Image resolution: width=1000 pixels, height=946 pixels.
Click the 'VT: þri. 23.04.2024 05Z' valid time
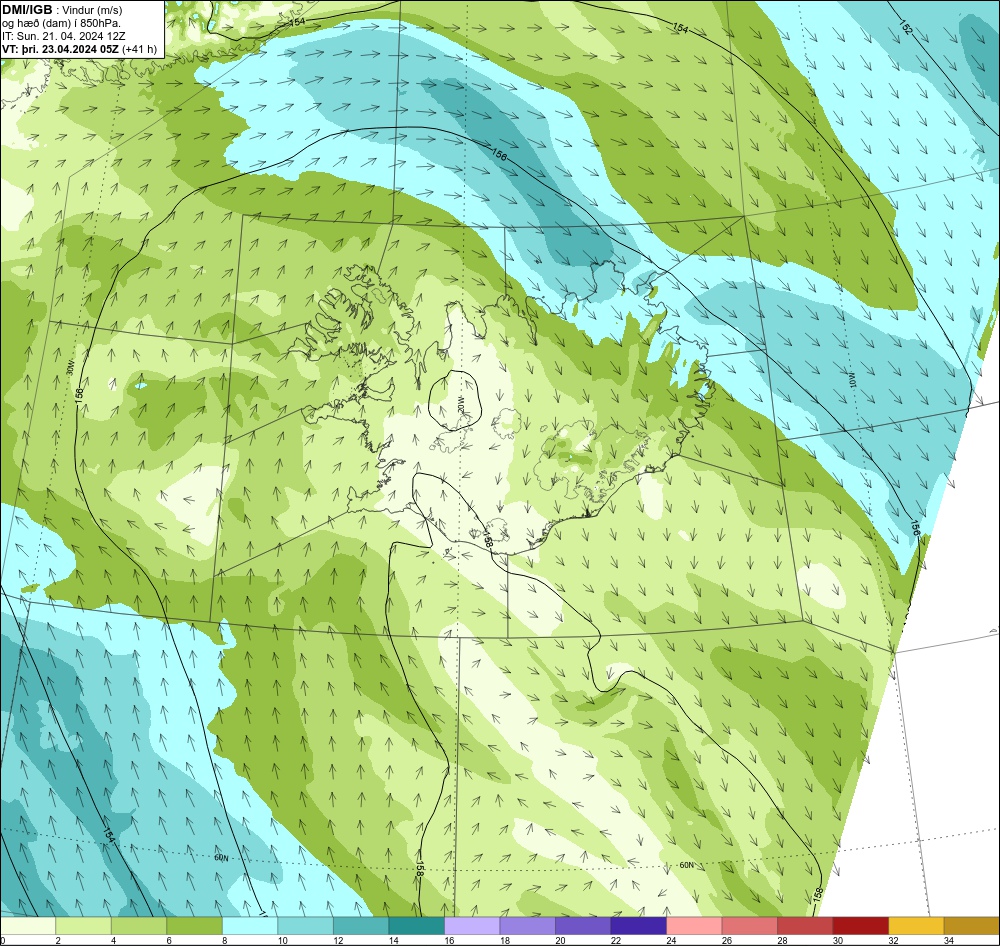61,48
